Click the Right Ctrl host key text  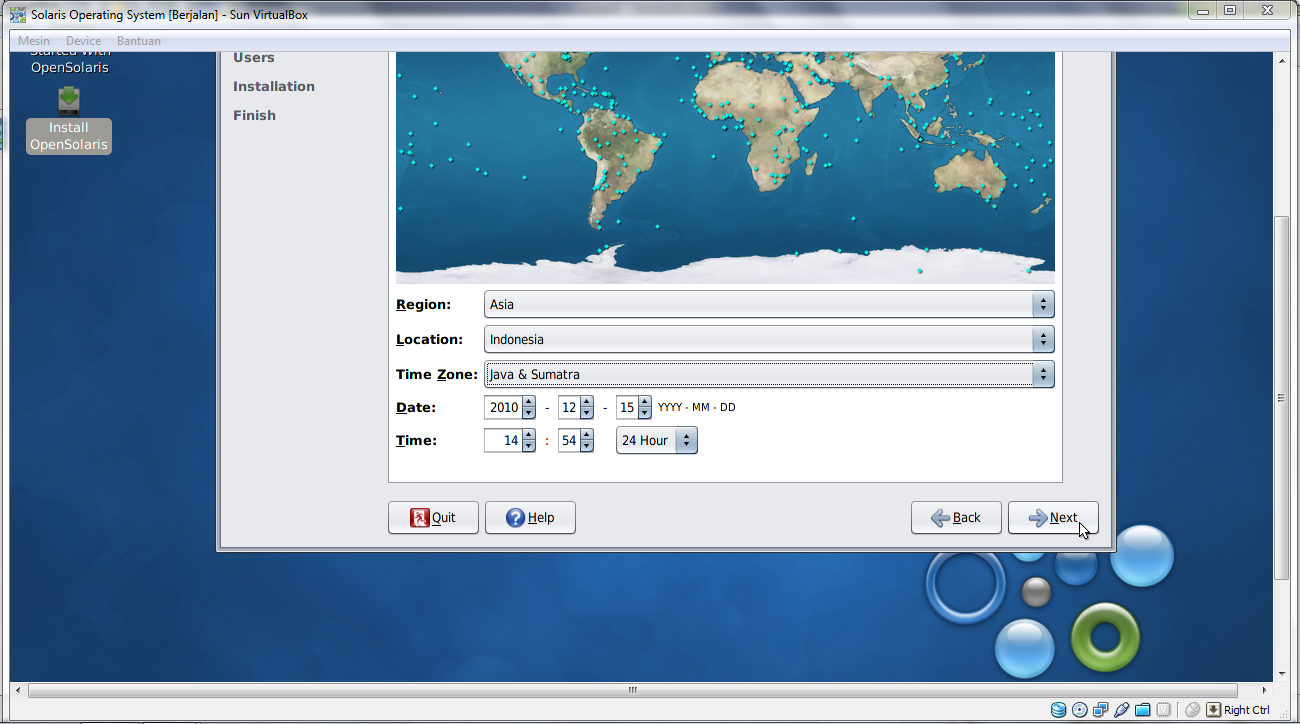(x=1247, y=710)
